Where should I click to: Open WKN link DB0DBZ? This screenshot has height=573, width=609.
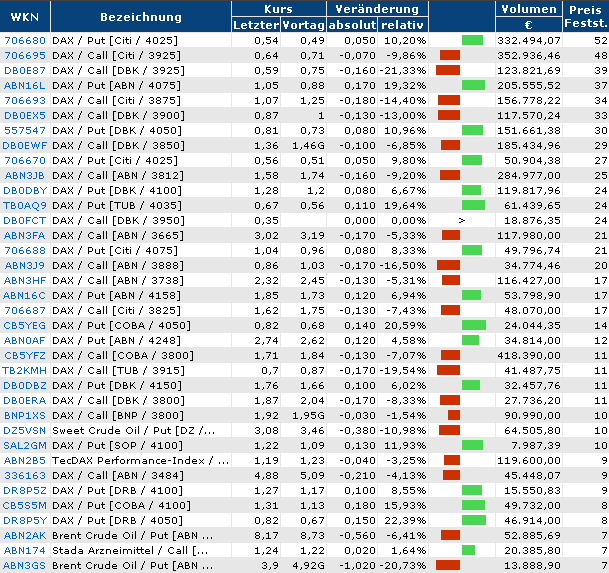pyautogui.click(x=25, y=386)
